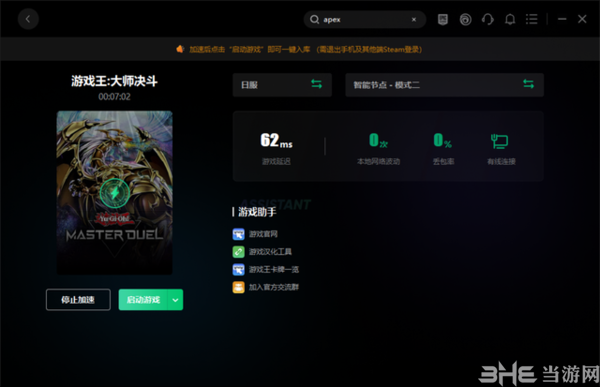This screenshot has width=600, height=387.
Task: Open the Epic games library icon
Action: coord(443,19)
